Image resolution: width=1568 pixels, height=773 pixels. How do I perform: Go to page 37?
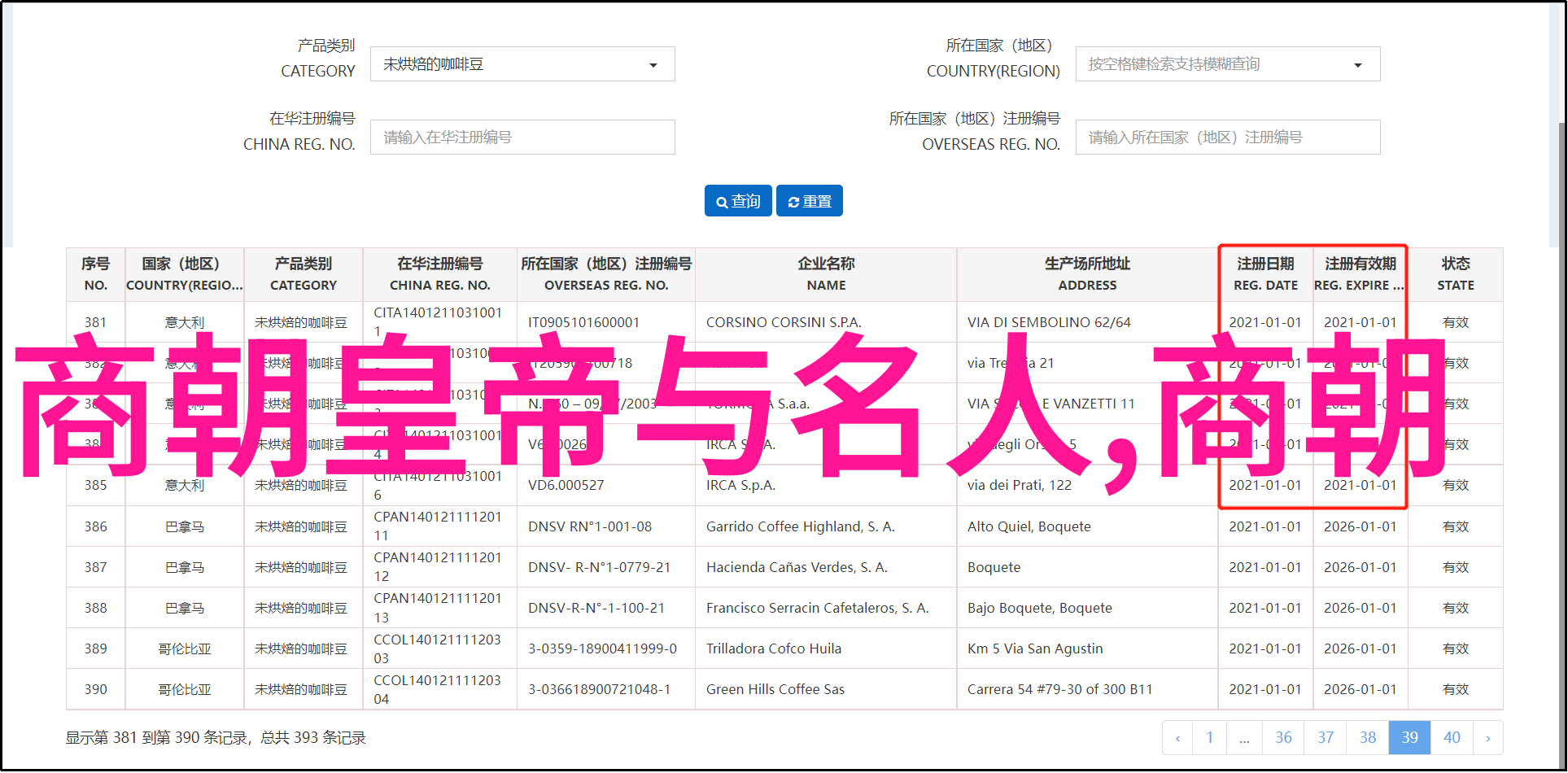(1326, 738)
